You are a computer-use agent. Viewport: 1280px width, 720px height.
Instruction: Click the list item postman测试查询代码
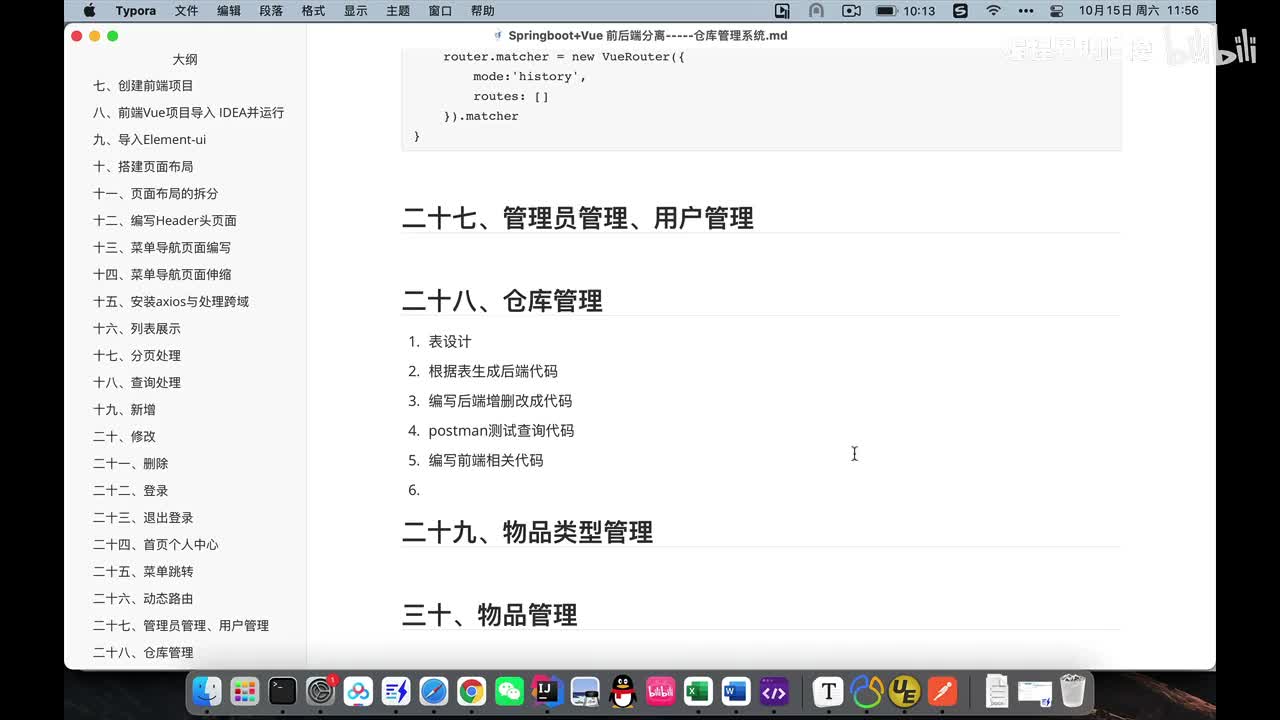501,431
